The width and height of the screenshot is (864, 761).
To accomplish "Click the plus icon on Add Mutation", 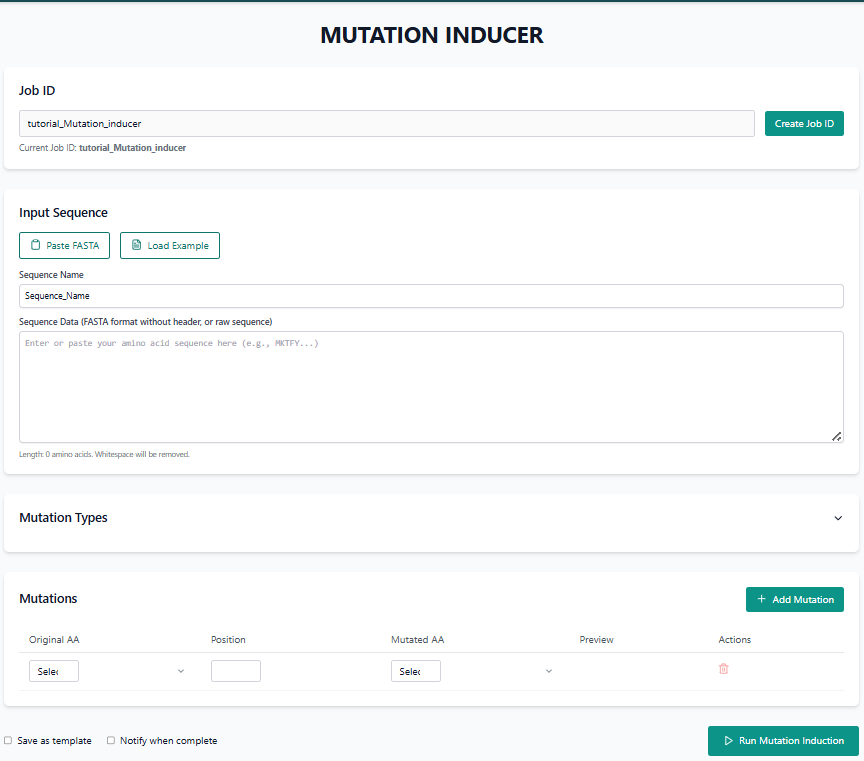I will coord(761,599).
